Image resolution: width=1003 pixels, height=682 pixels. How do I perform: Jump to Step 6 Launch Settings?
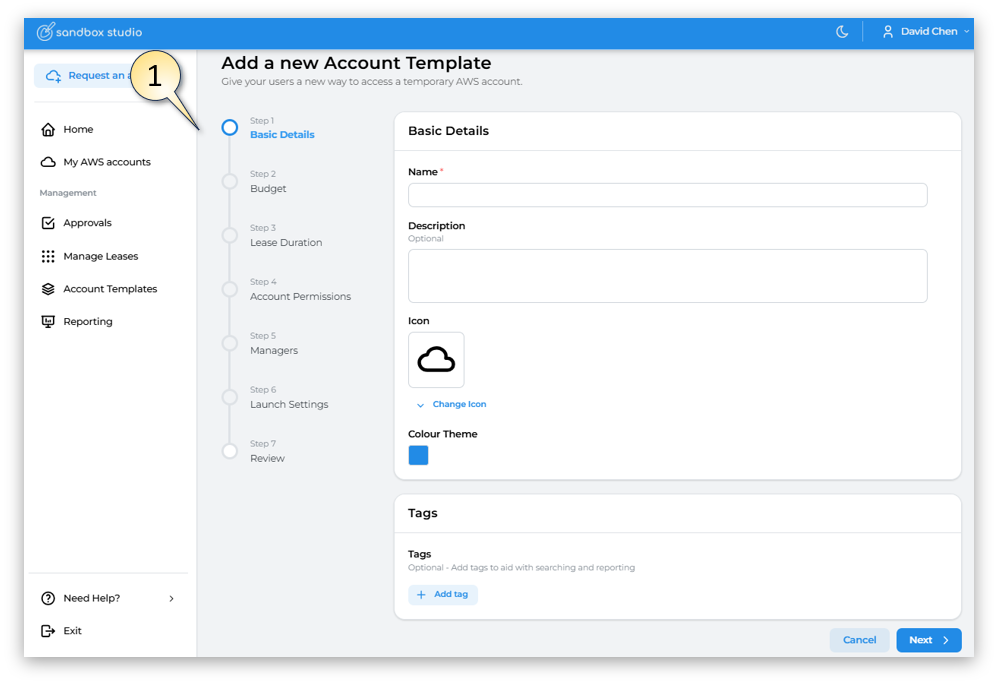tap(289, 405)
